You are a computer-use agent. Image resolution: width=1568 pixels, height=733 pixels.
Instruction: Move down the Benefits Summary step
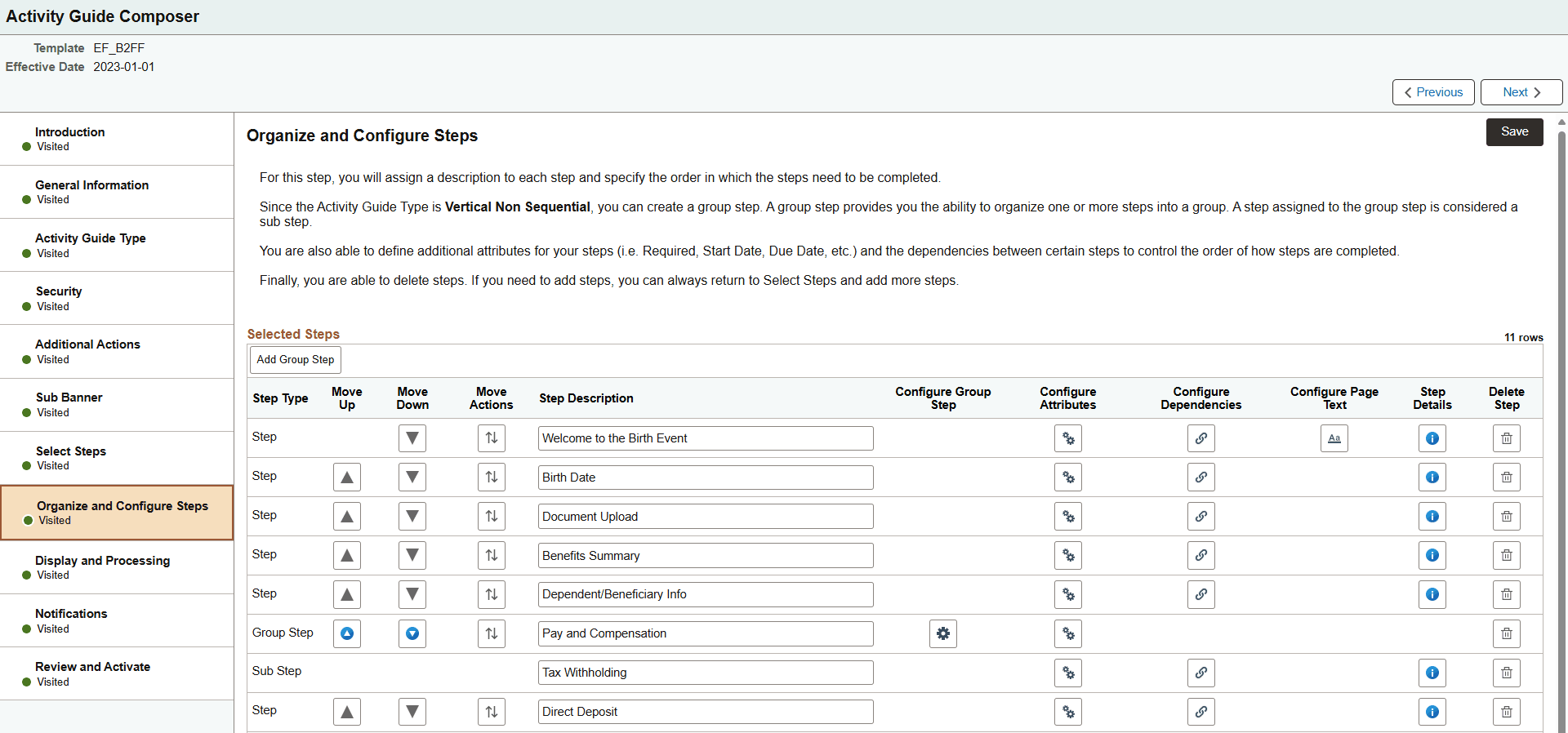412,556
